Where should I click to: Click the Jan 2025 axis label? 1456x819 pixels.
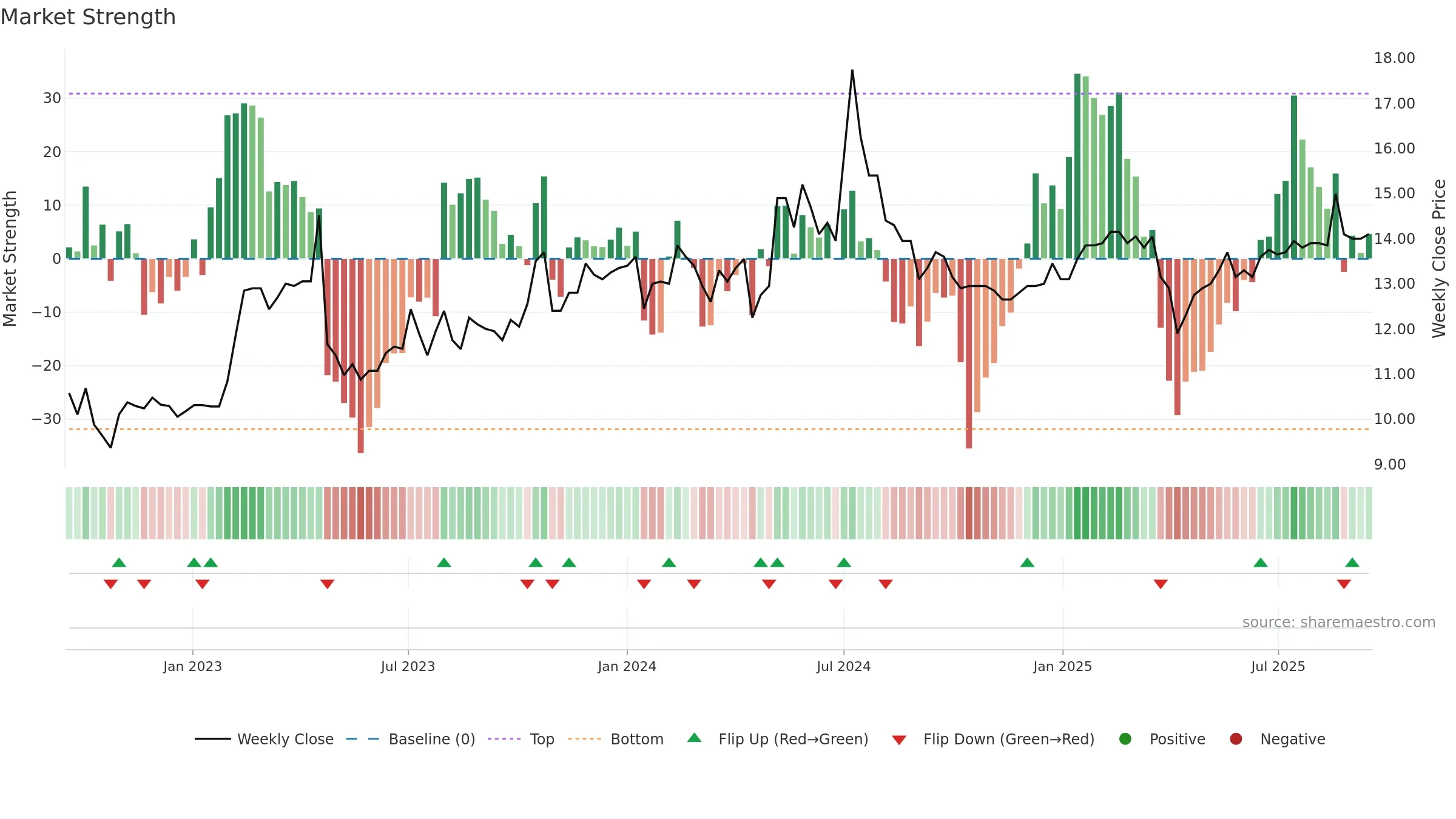click(1062, 667)
